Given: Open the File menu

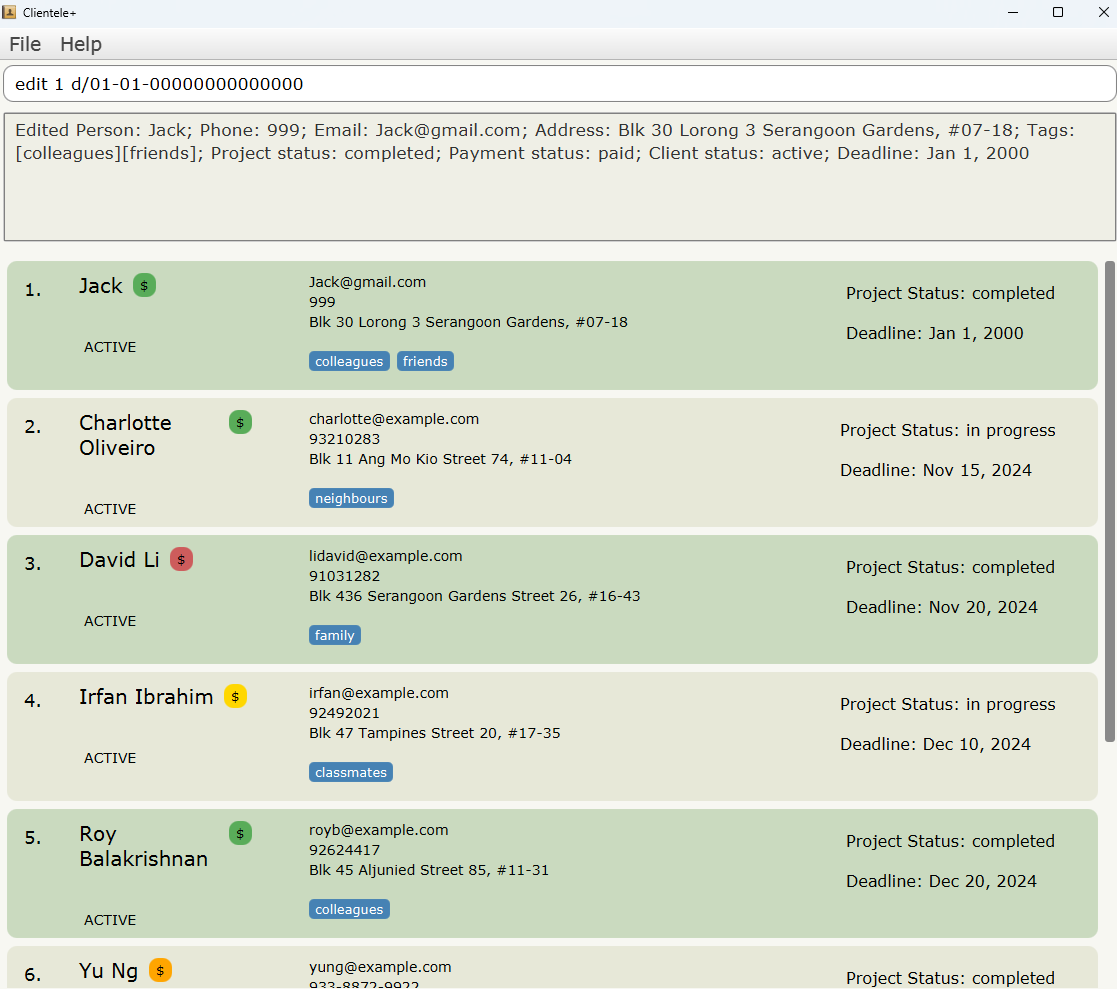Looking at the screenshot, I should 25,44.
